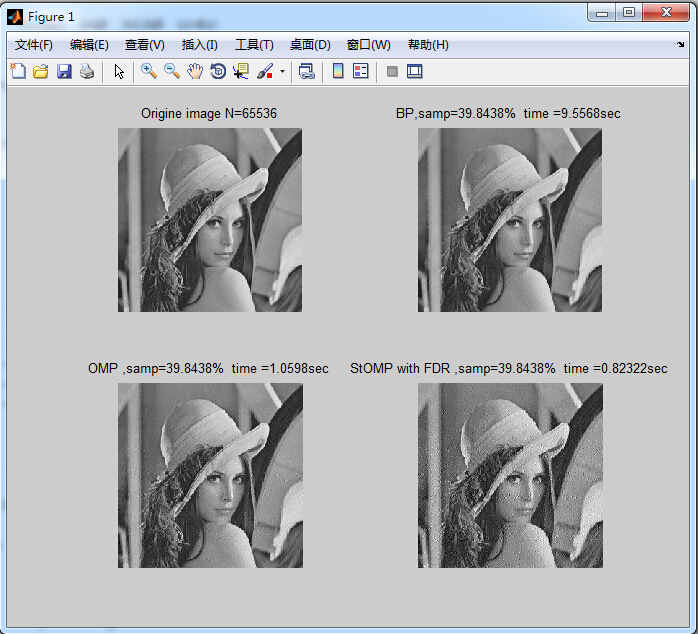Open the 桌面(D) menu
The height and width of the screenshot is (634, 698).
[x=310, y=45]
